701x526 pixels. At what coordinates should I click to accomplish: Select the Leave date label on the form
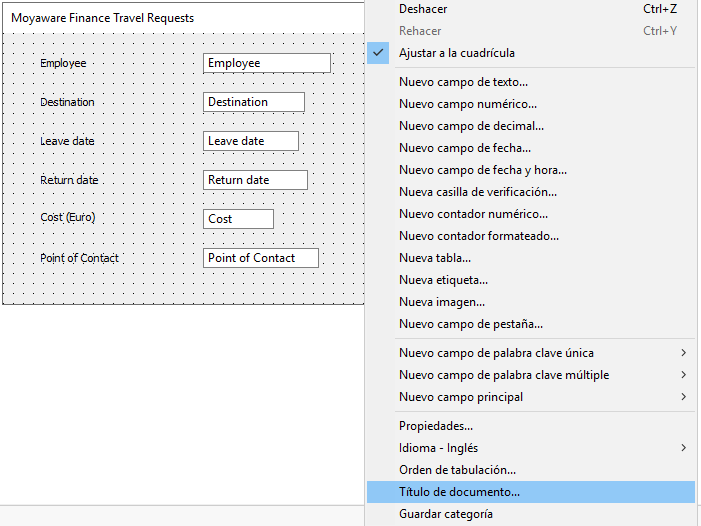(67, 141)
